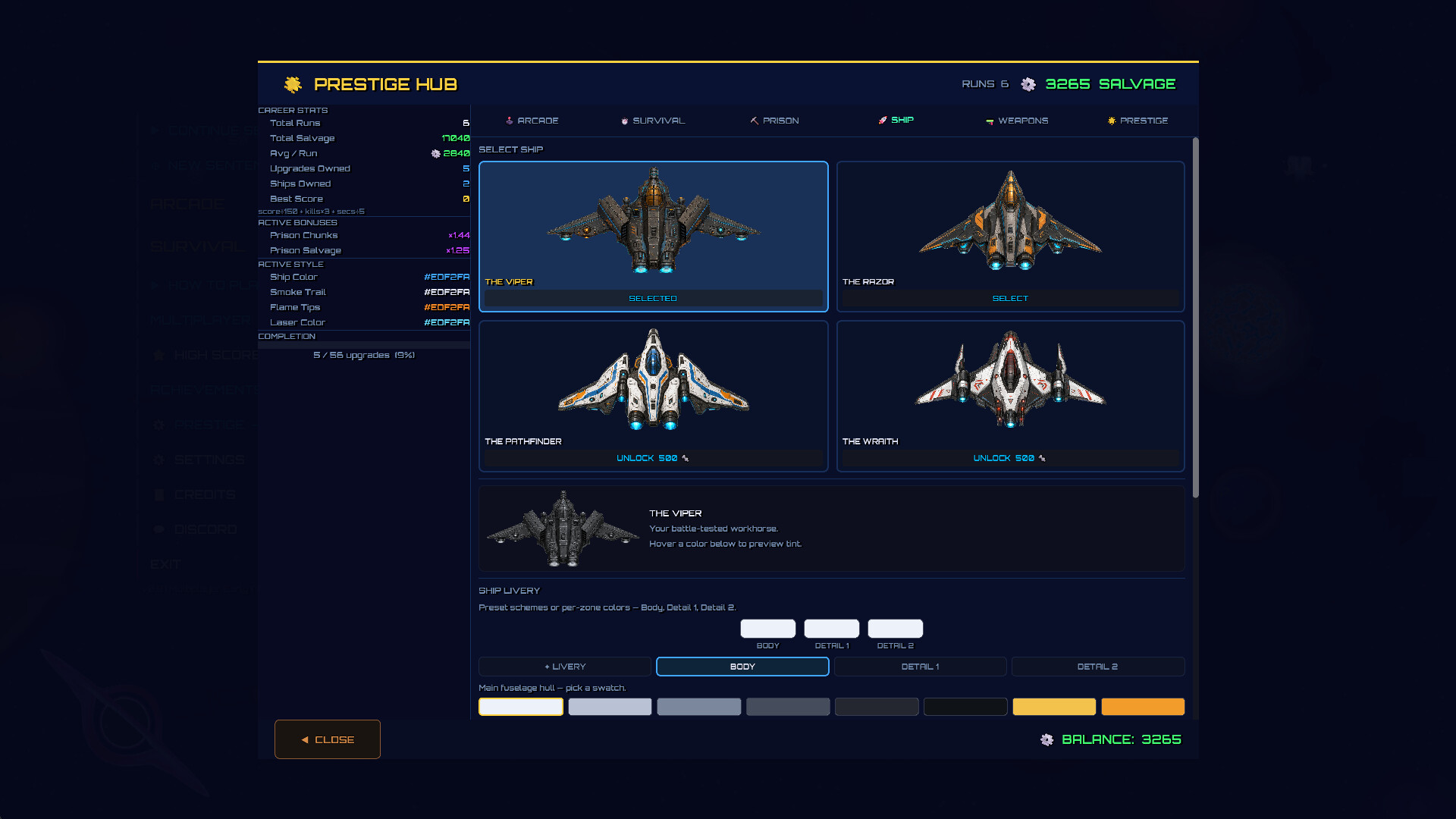
Task: Click the Prestige Hub sun emblem icon
Action: [x=293, y=84]
